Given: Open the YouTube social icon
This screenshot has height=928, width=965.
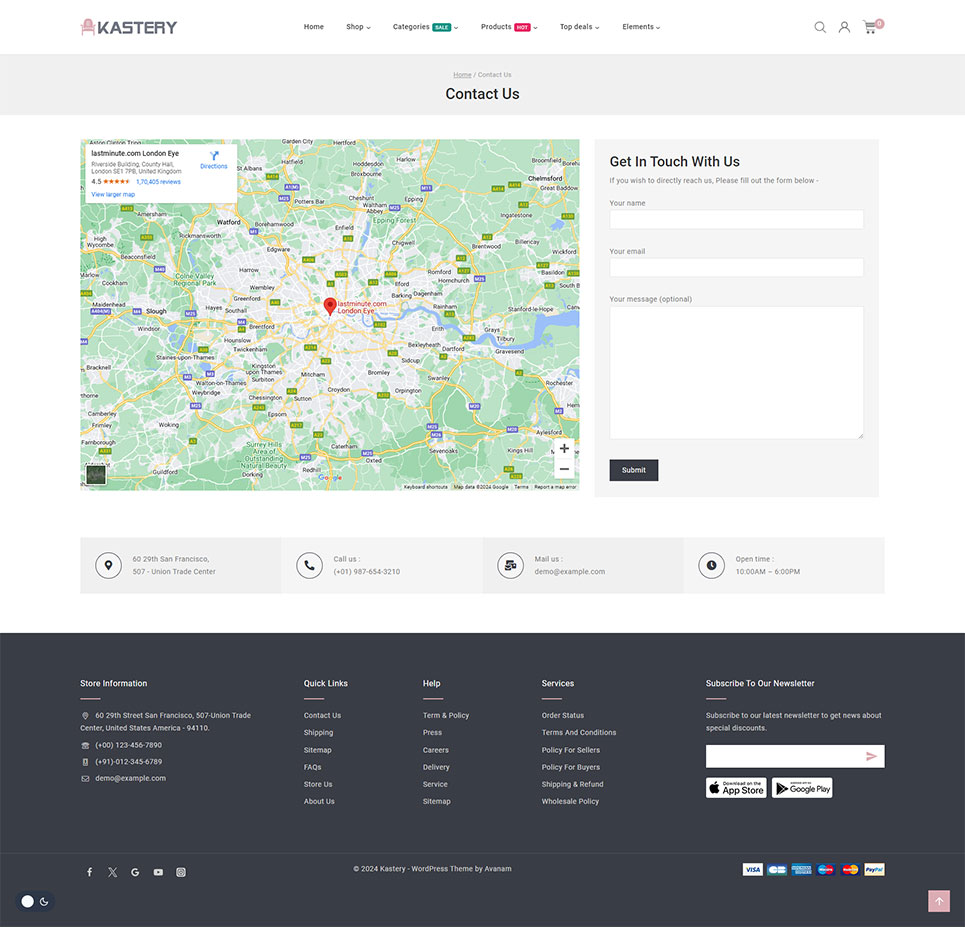Looking at the screenshot, I should point(158,872).
